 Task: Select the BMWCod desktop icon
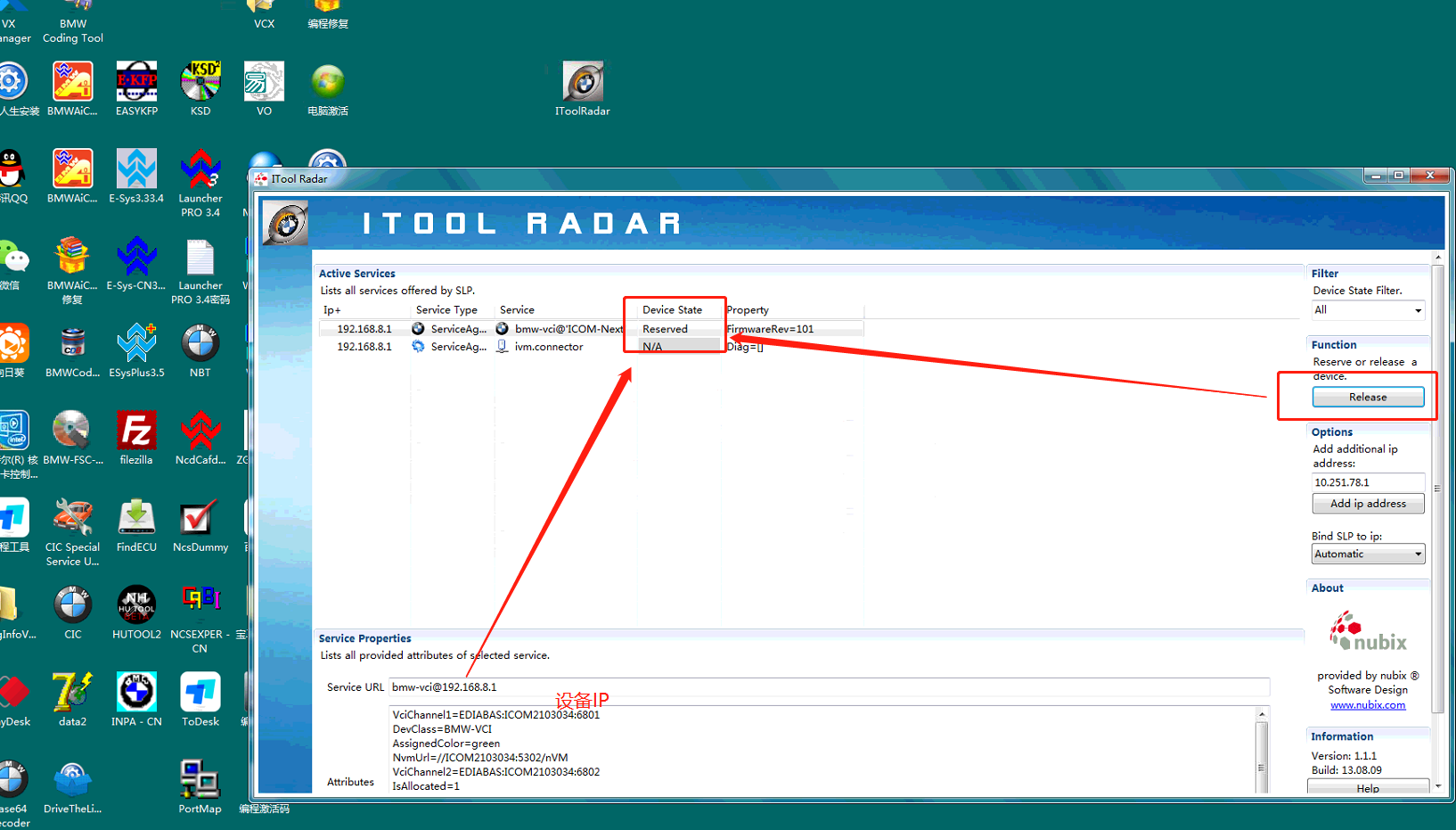[72, 351]
